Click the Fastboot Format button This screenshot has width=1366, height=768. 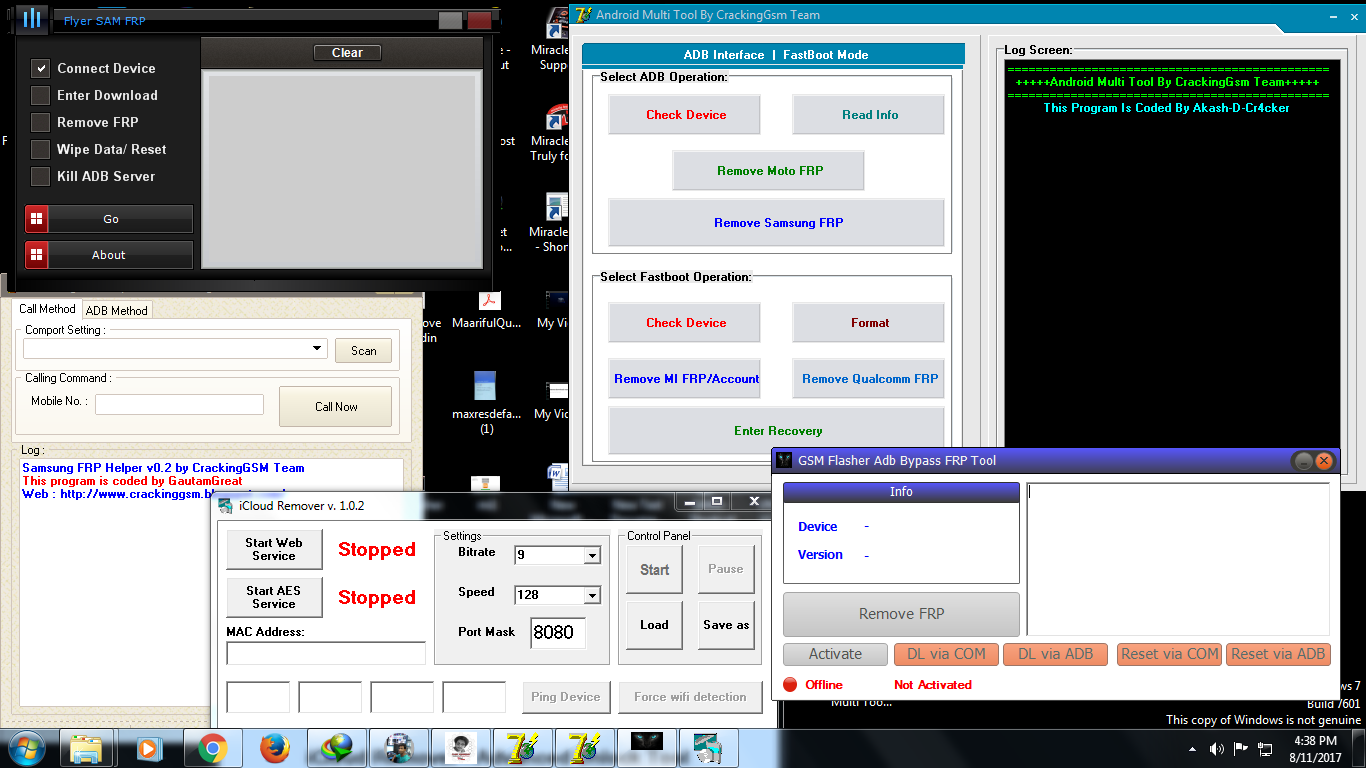tap(869, 323)
